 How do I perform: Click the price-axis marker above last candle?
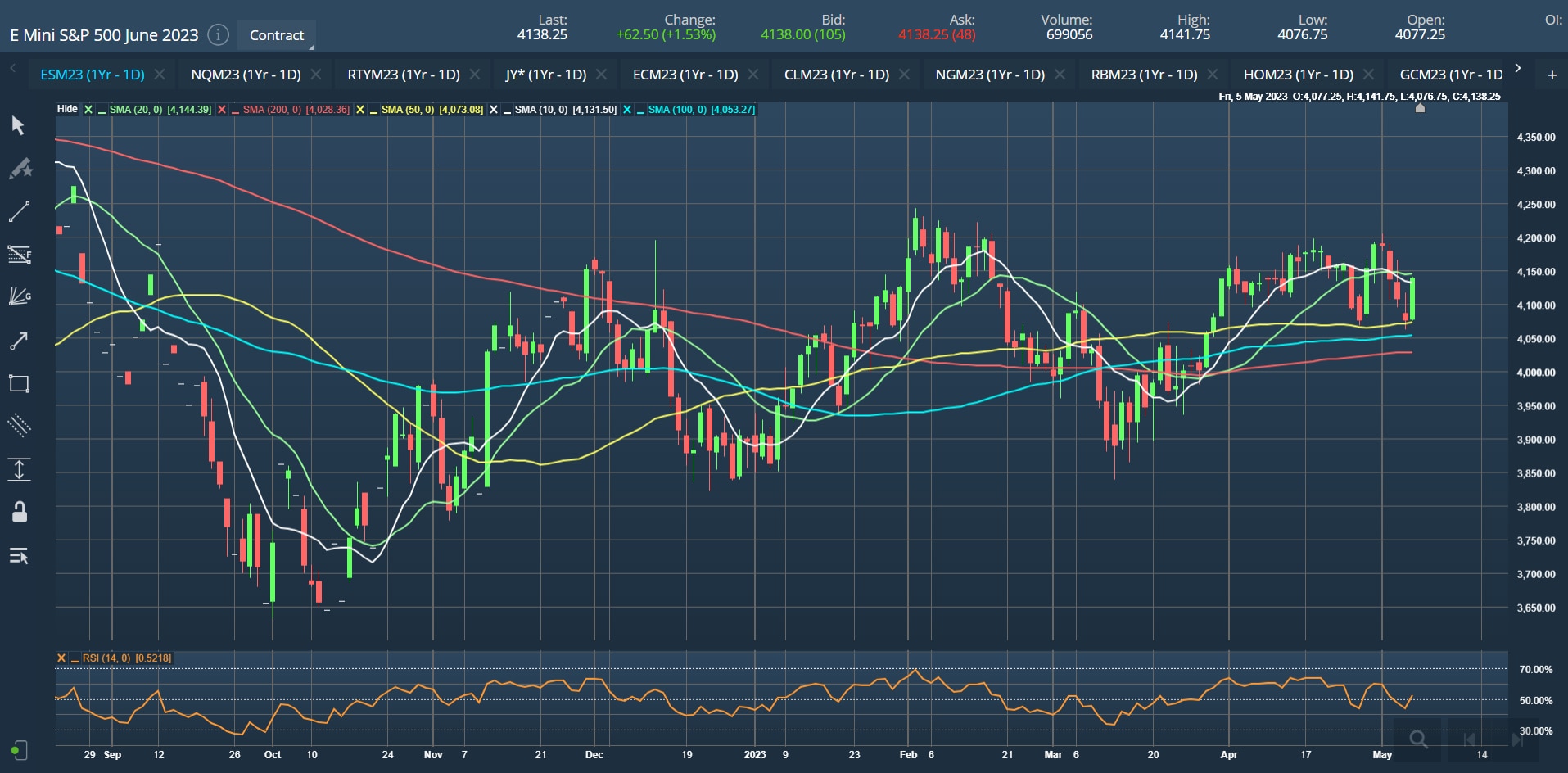tap(1420, 108)
